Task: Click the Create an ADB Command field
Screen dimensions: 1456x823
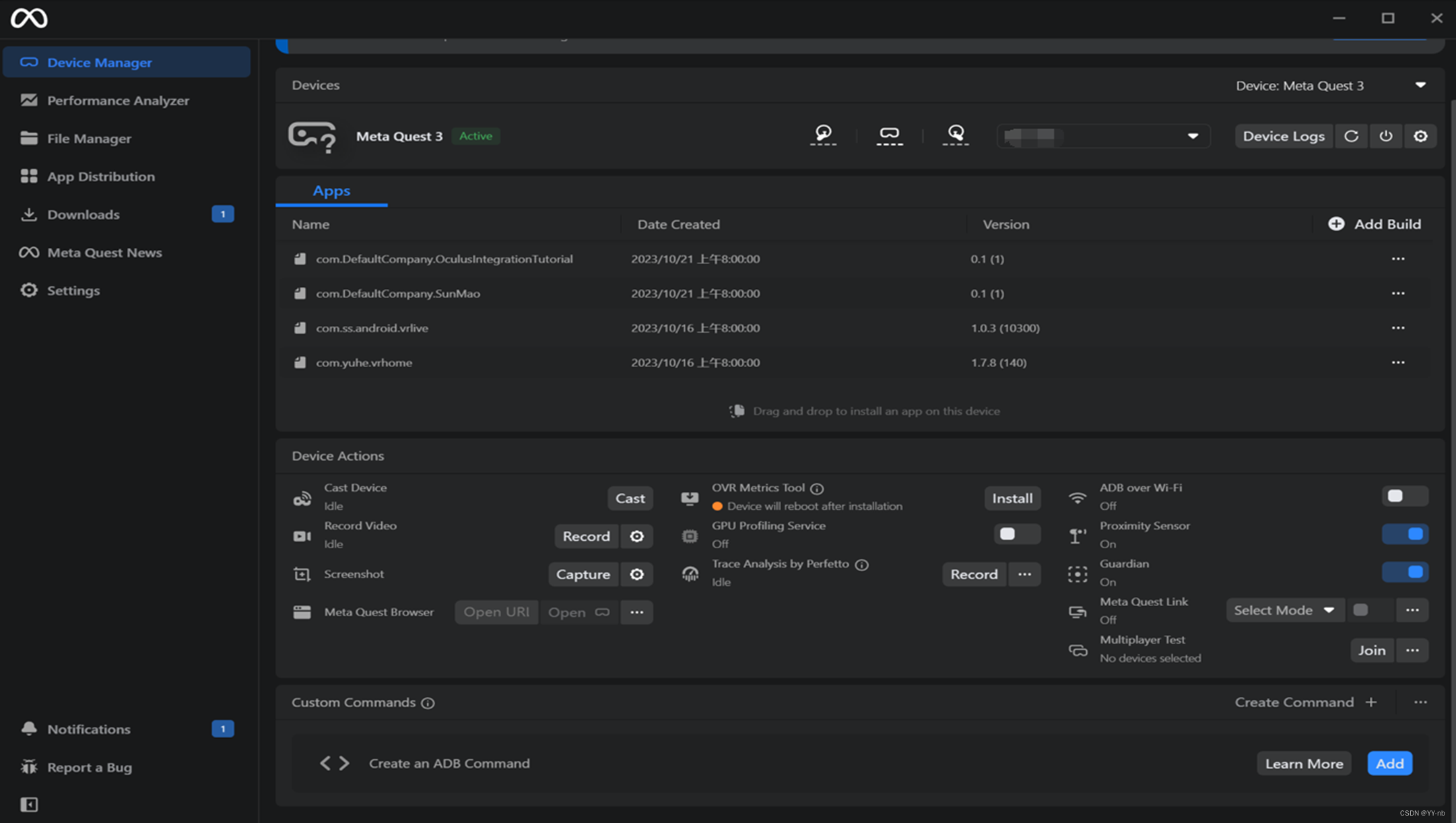Action: [x=449, y=763]
